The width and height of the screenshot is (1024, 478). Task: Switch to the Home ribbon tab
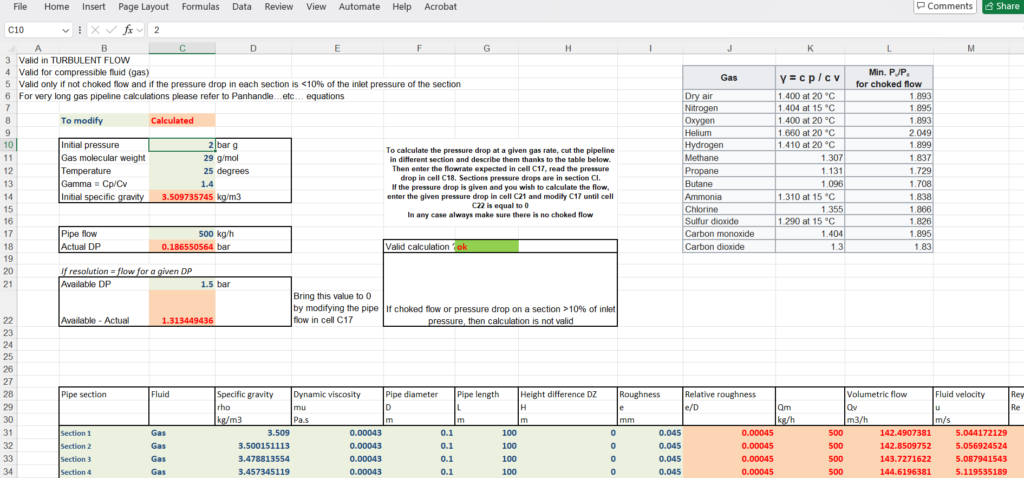(x=57, y=7)
